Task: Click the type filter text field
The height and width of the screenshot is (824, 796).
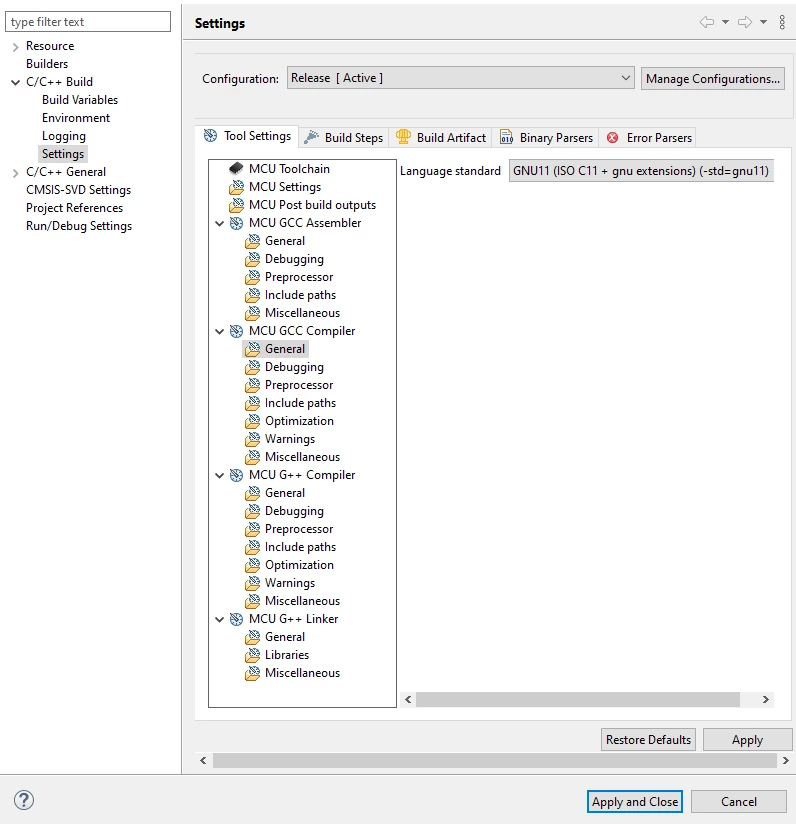Action: click(88, 22)
